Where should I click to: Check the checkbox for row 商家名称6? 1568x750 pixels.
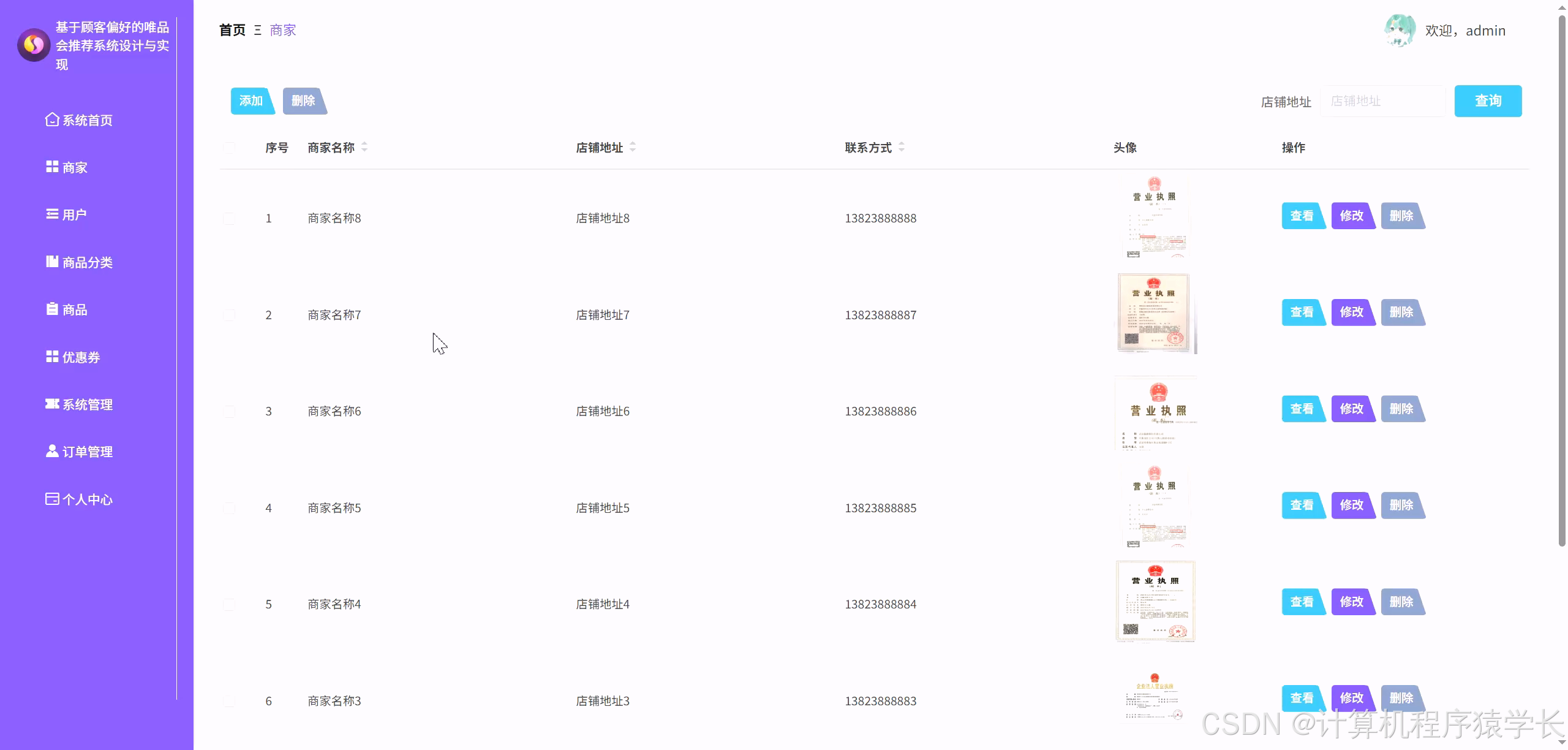pyautogui.click(x=229, y=411)
